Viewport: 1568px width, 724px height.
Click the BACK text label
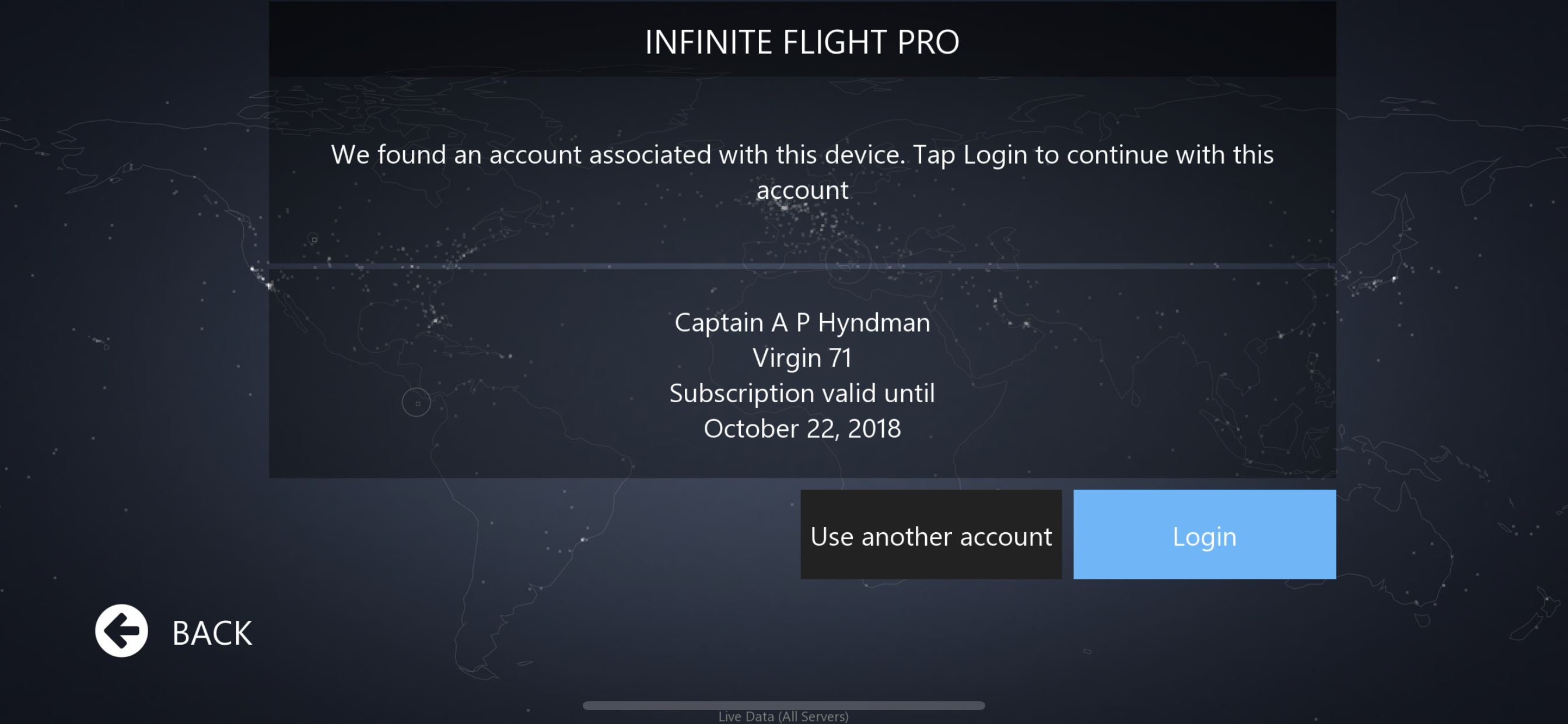pos(212,633)
